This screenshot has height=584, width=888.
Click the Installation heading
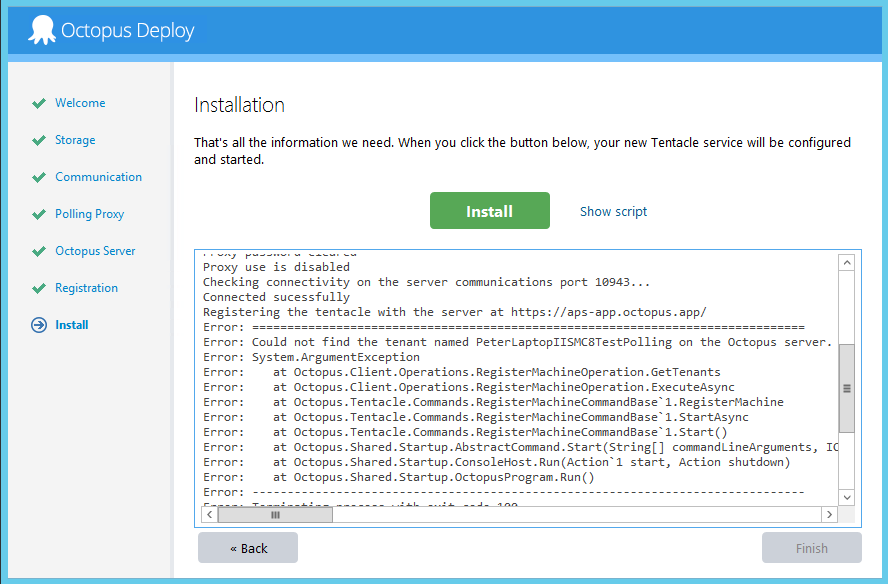(x=240, y=105)
